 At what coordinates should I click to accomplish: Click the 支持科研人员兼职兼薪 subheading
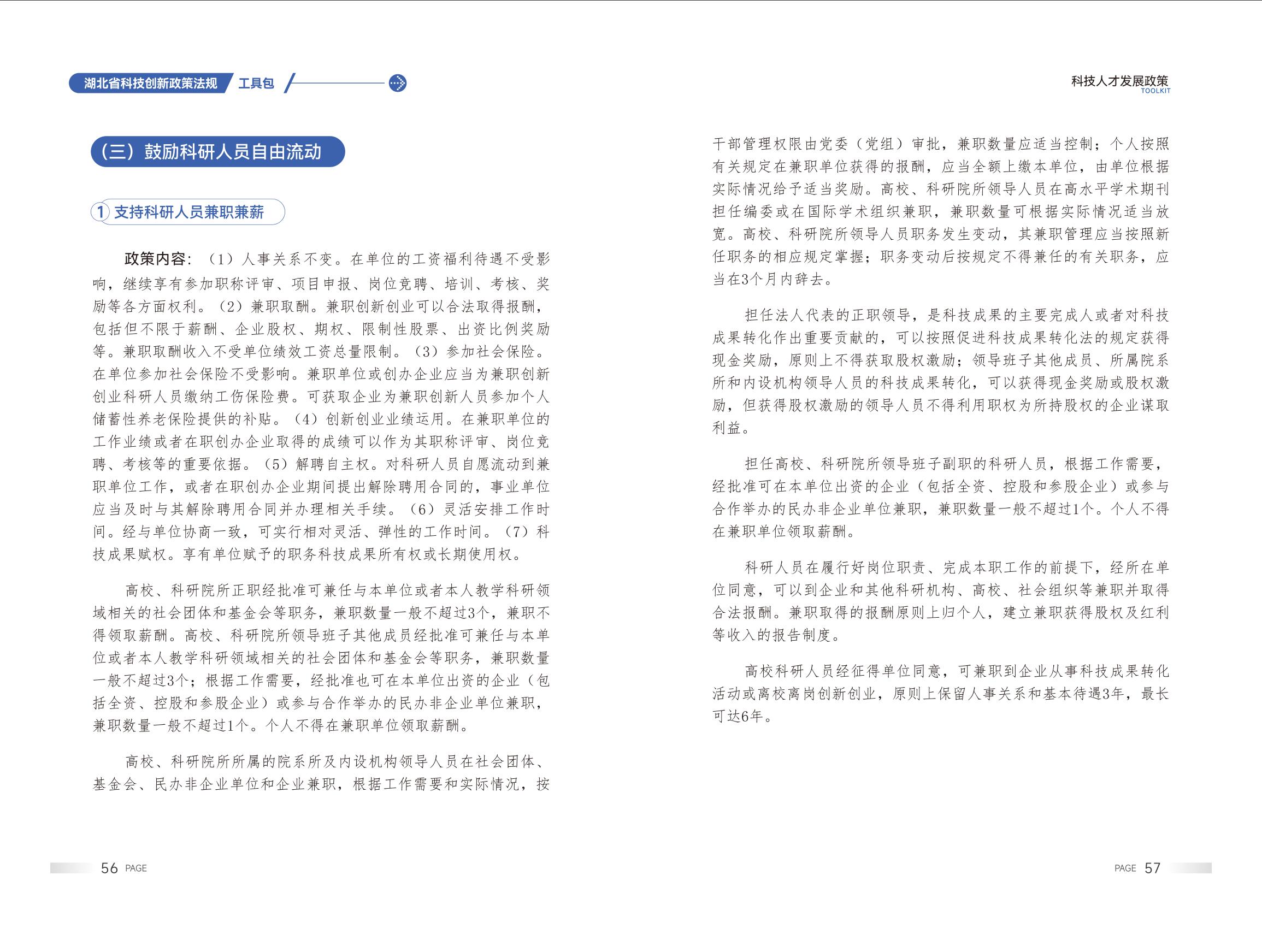pos(189,212)
